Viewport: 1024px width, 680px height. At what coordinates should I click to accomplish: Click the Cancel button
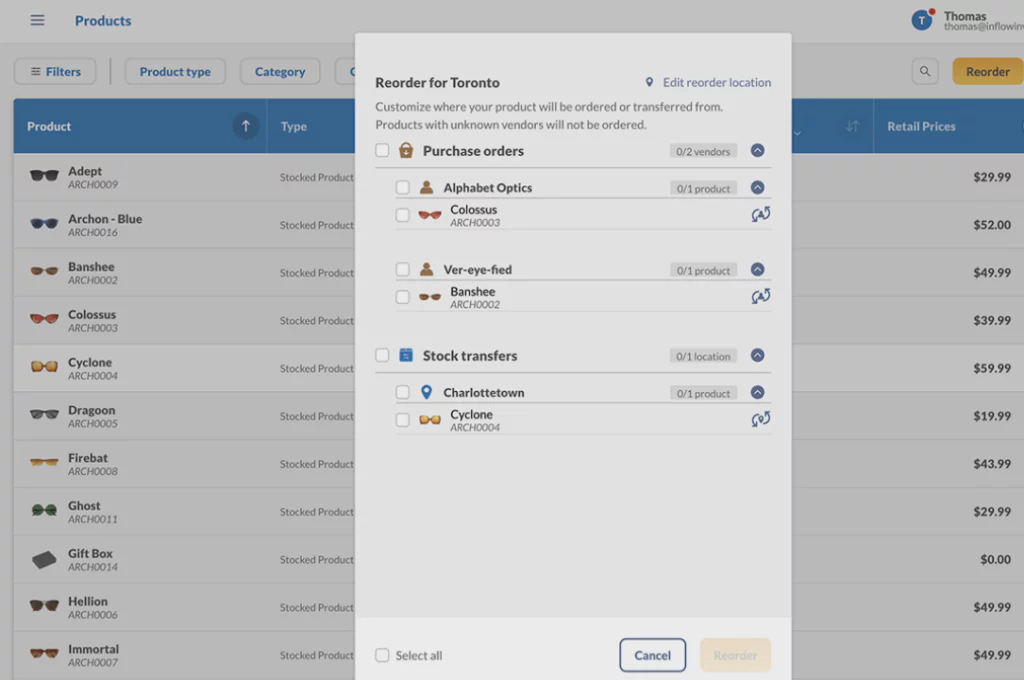pyautogui.click(x=652, y=656)
